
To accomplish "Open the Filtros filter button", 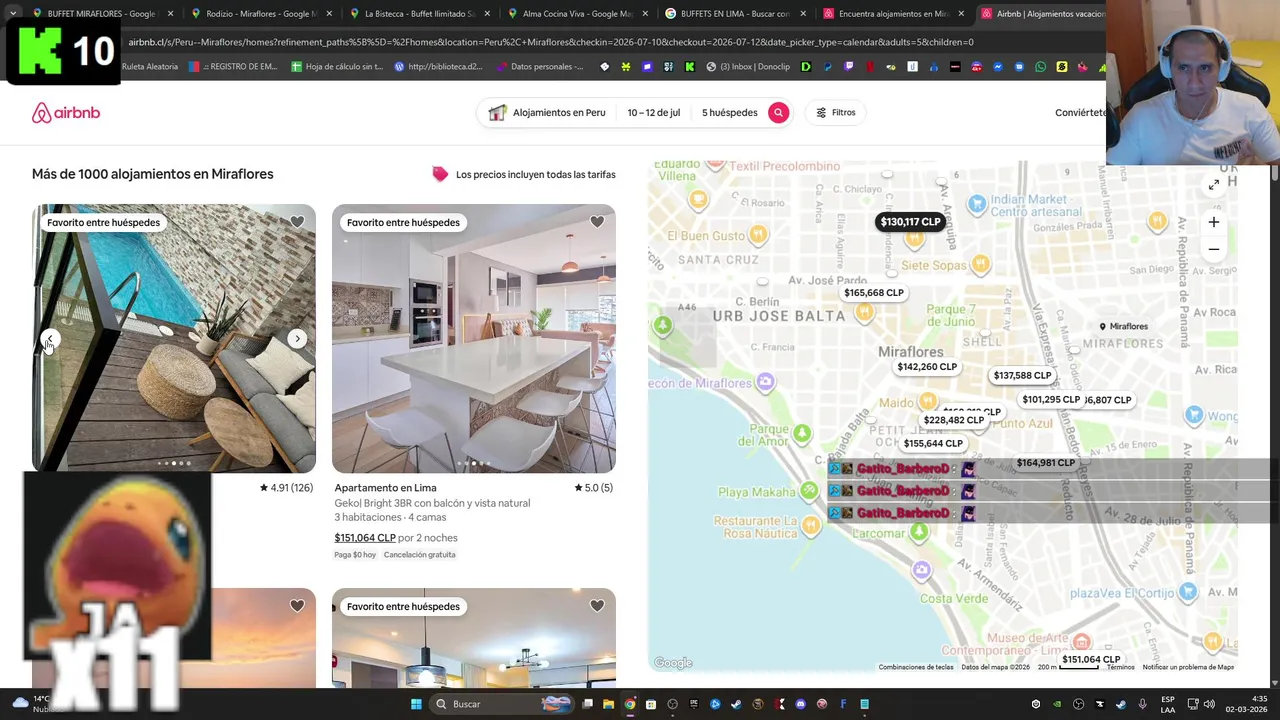I will coord(836,113).
